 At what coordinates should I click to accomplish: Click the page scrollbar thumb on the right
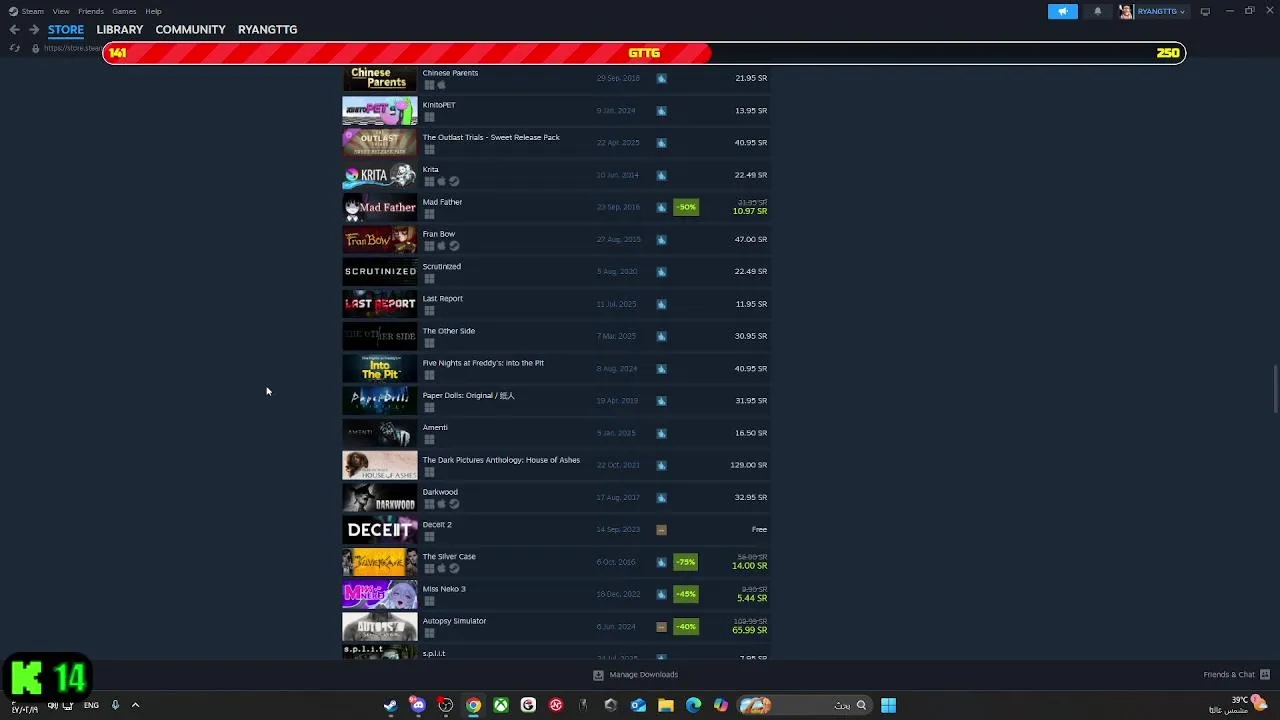(1275, 390)
